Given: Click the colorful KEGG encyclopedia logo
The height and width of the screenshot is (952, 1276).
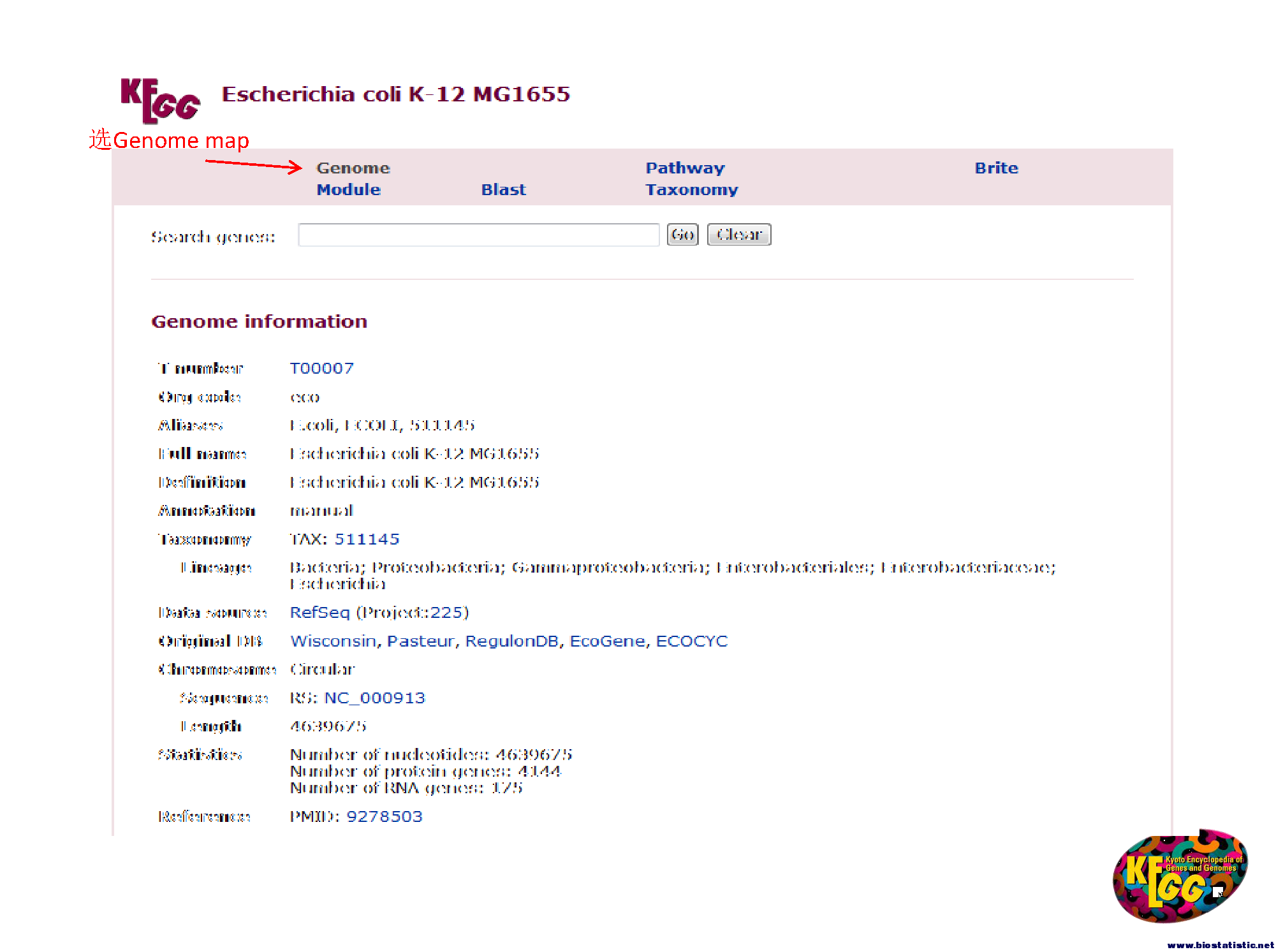Looking at the screenshot, I should tap(1180, 877).
